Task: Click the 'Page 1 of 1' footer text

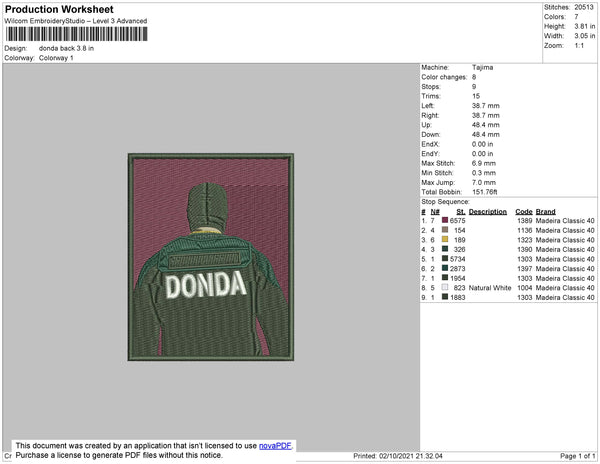Action: coord(577,456)
